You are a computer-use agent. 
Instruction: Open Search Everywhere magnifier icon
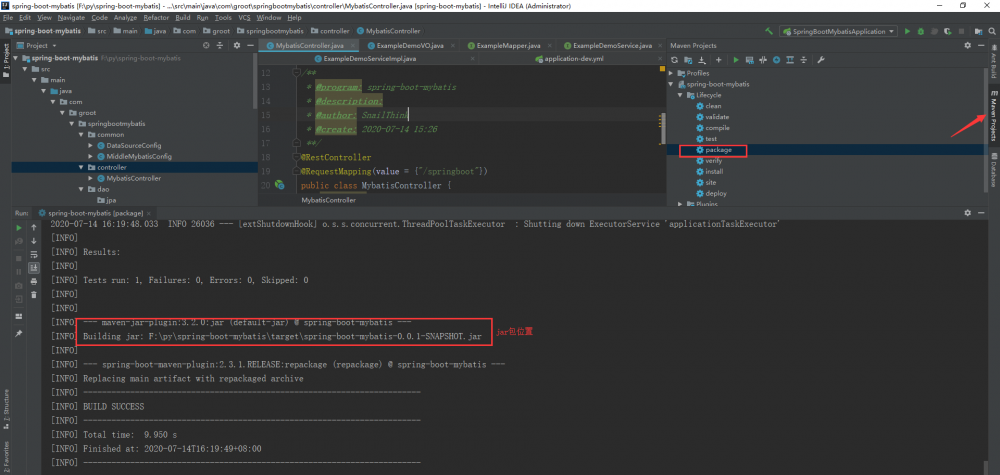[x=991, y=31]
